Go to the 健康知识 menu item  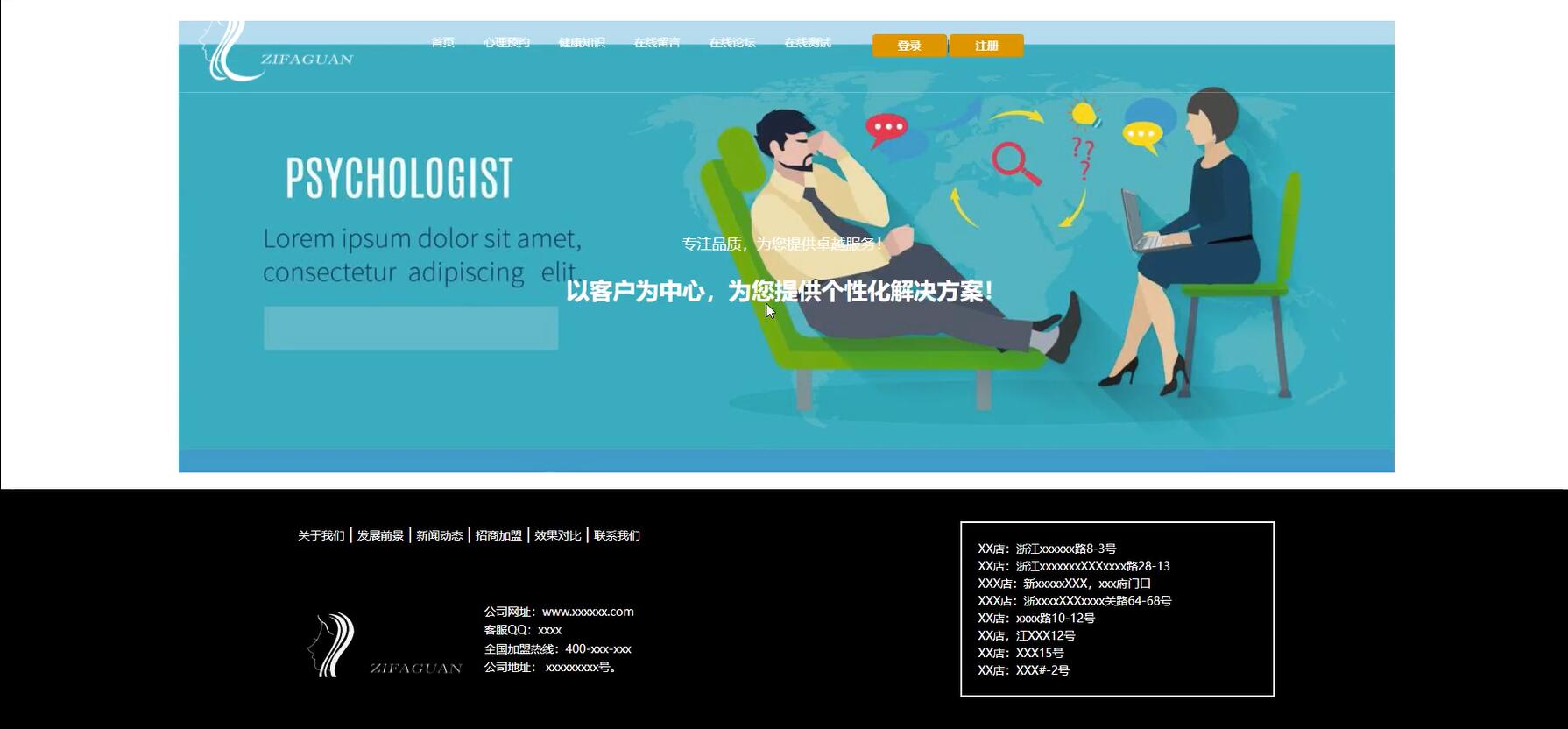582,42
